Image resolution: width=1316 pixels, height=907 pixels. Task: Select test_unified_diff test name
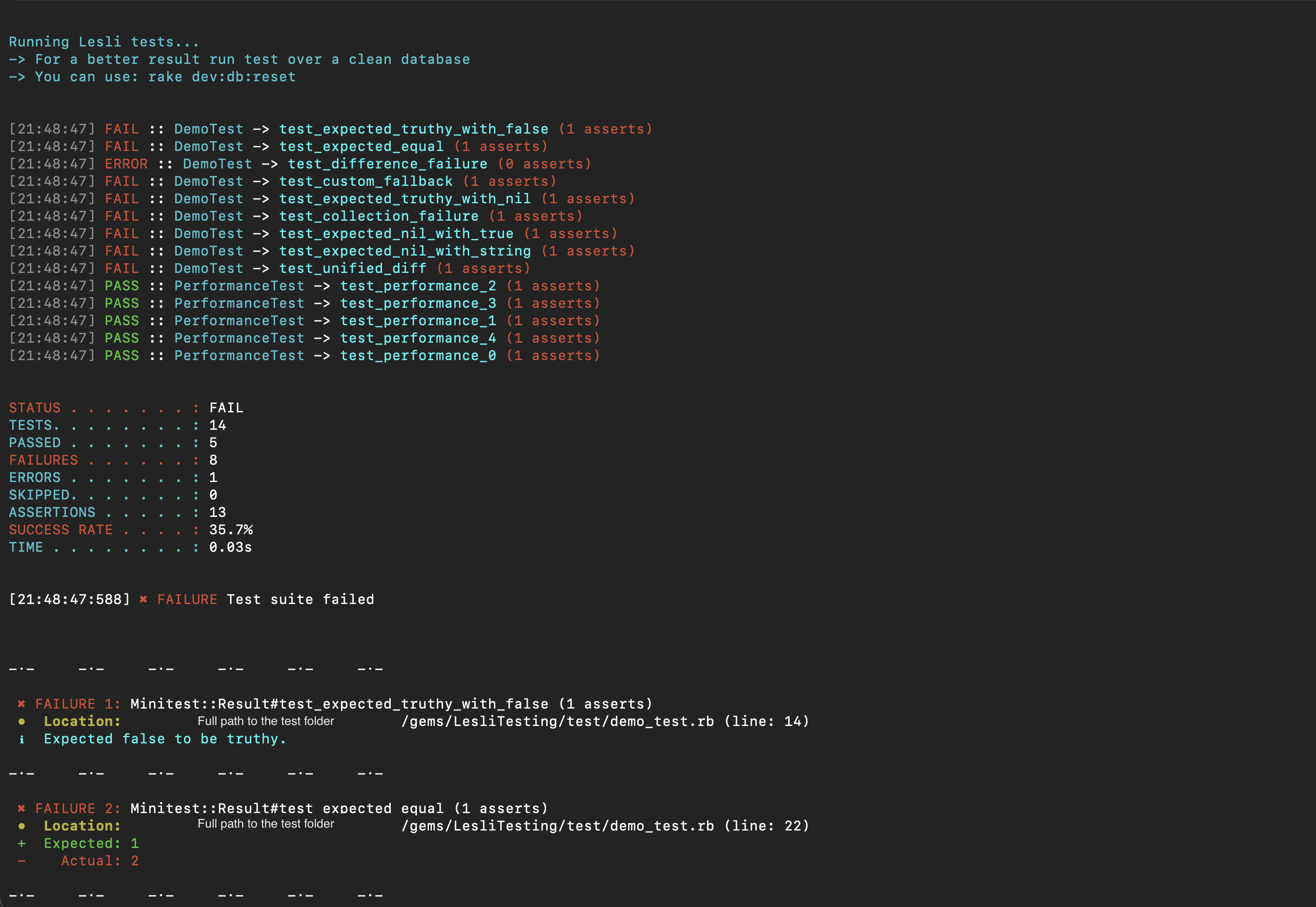tap(352, 268)
